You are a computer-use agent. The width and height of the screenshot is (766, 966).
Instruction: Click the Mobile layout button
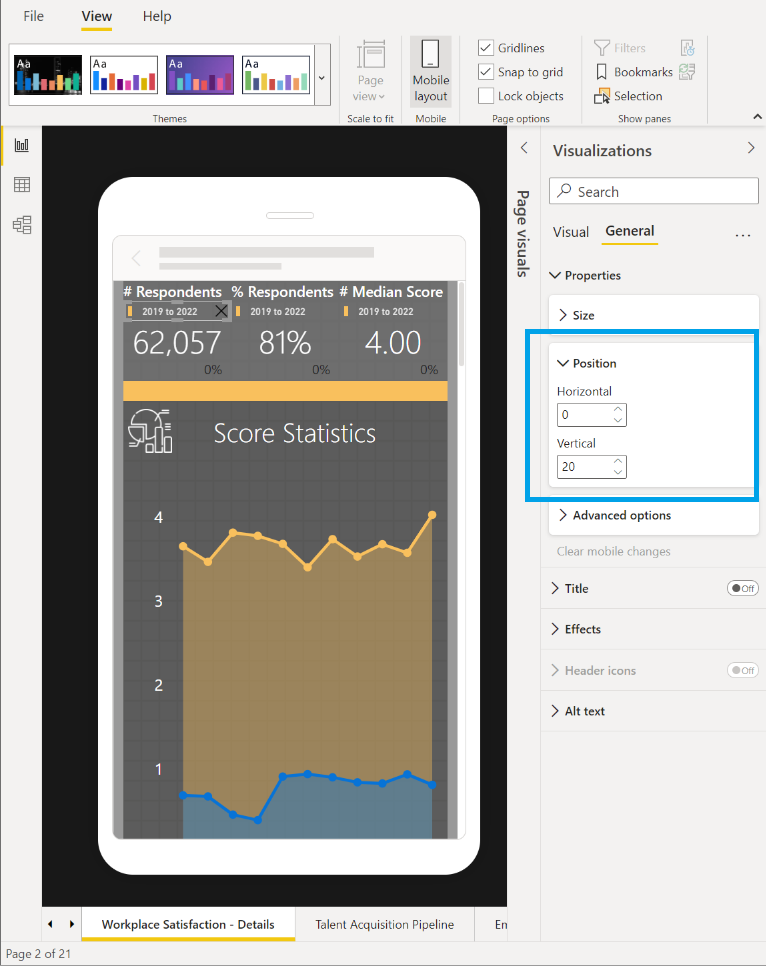point(431,72)
